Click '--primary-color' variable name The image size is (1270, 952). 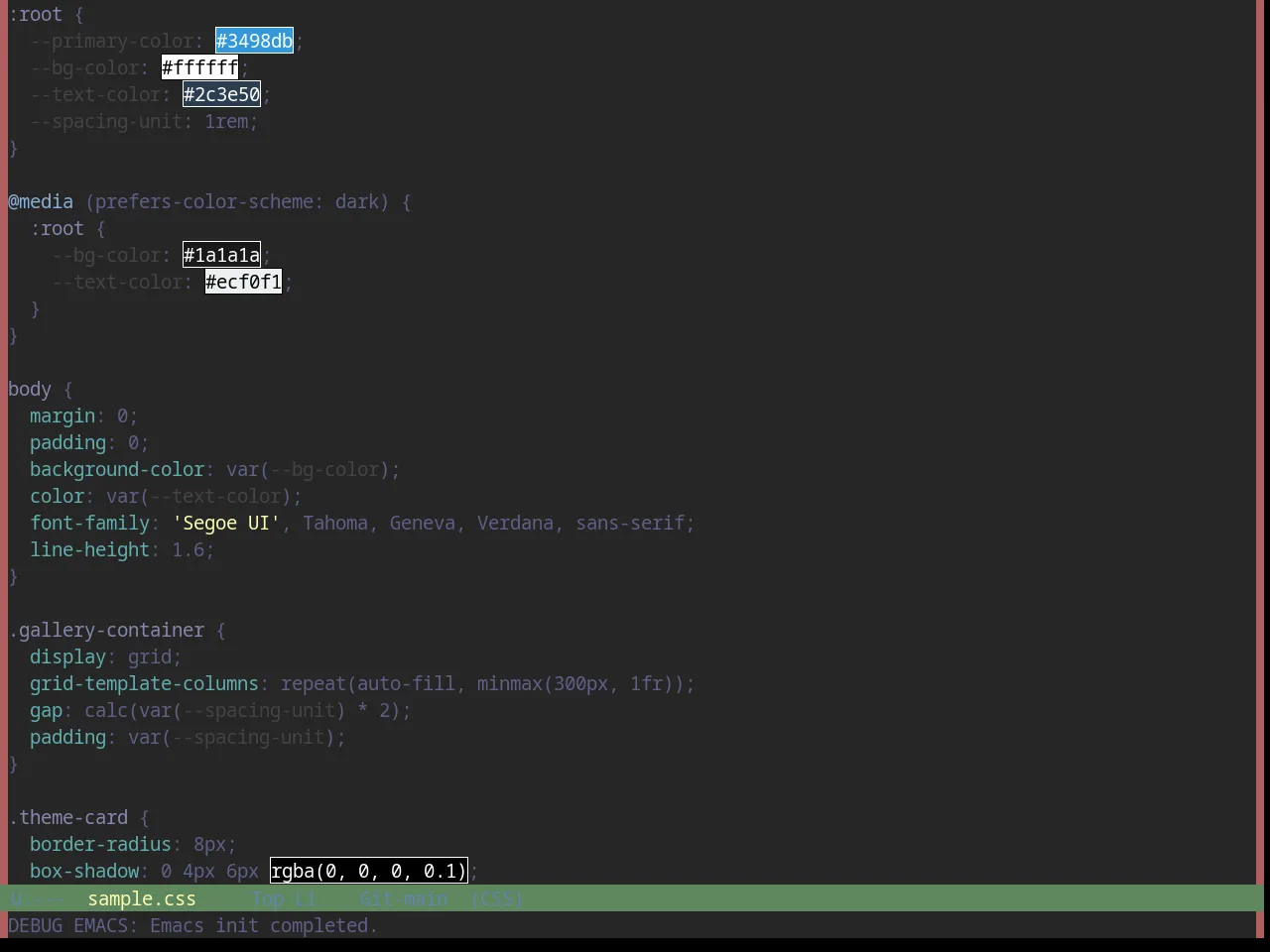112,41
